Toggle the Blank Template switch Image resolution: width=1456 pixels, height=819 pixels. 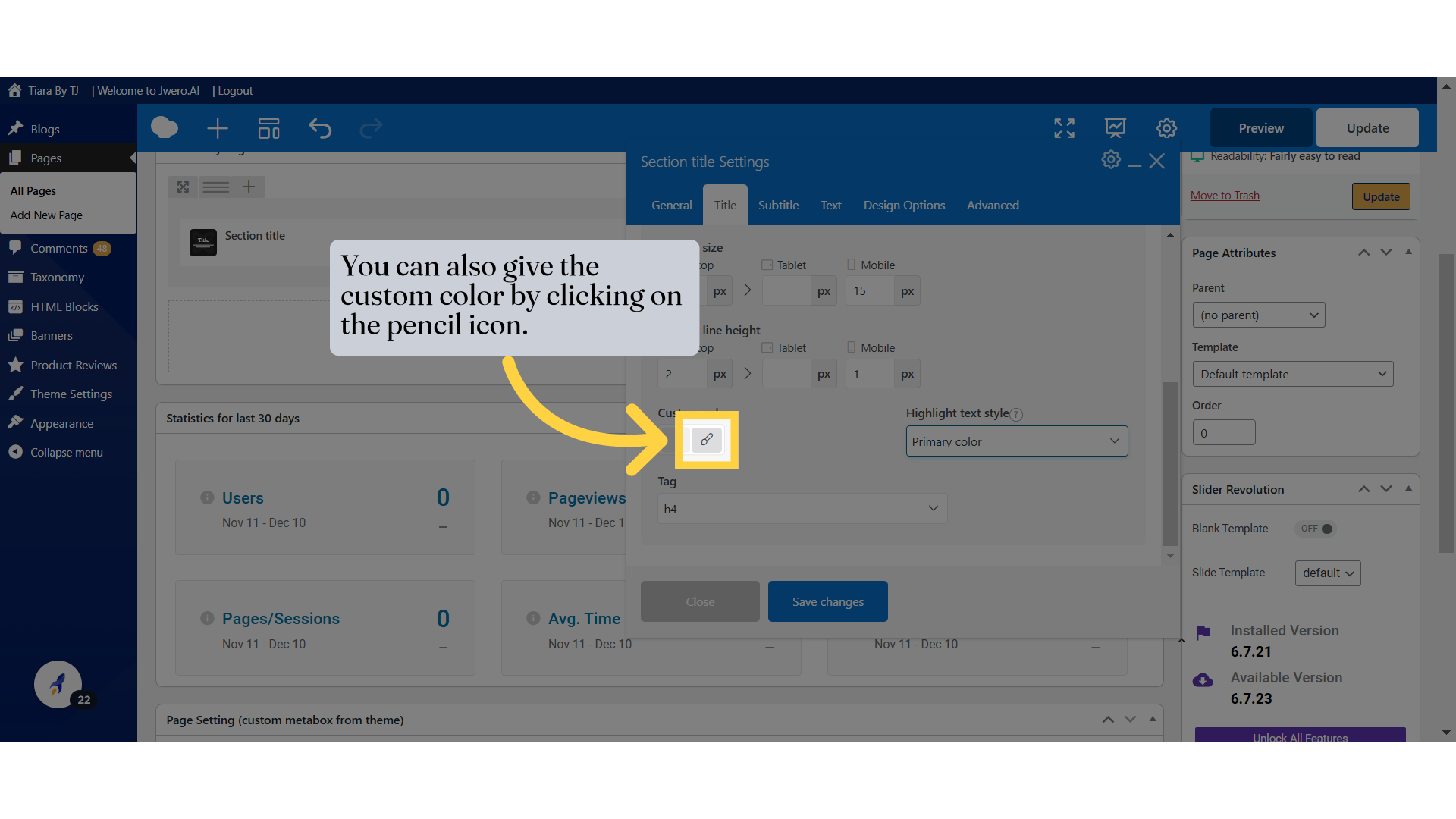click(1317, 529)
